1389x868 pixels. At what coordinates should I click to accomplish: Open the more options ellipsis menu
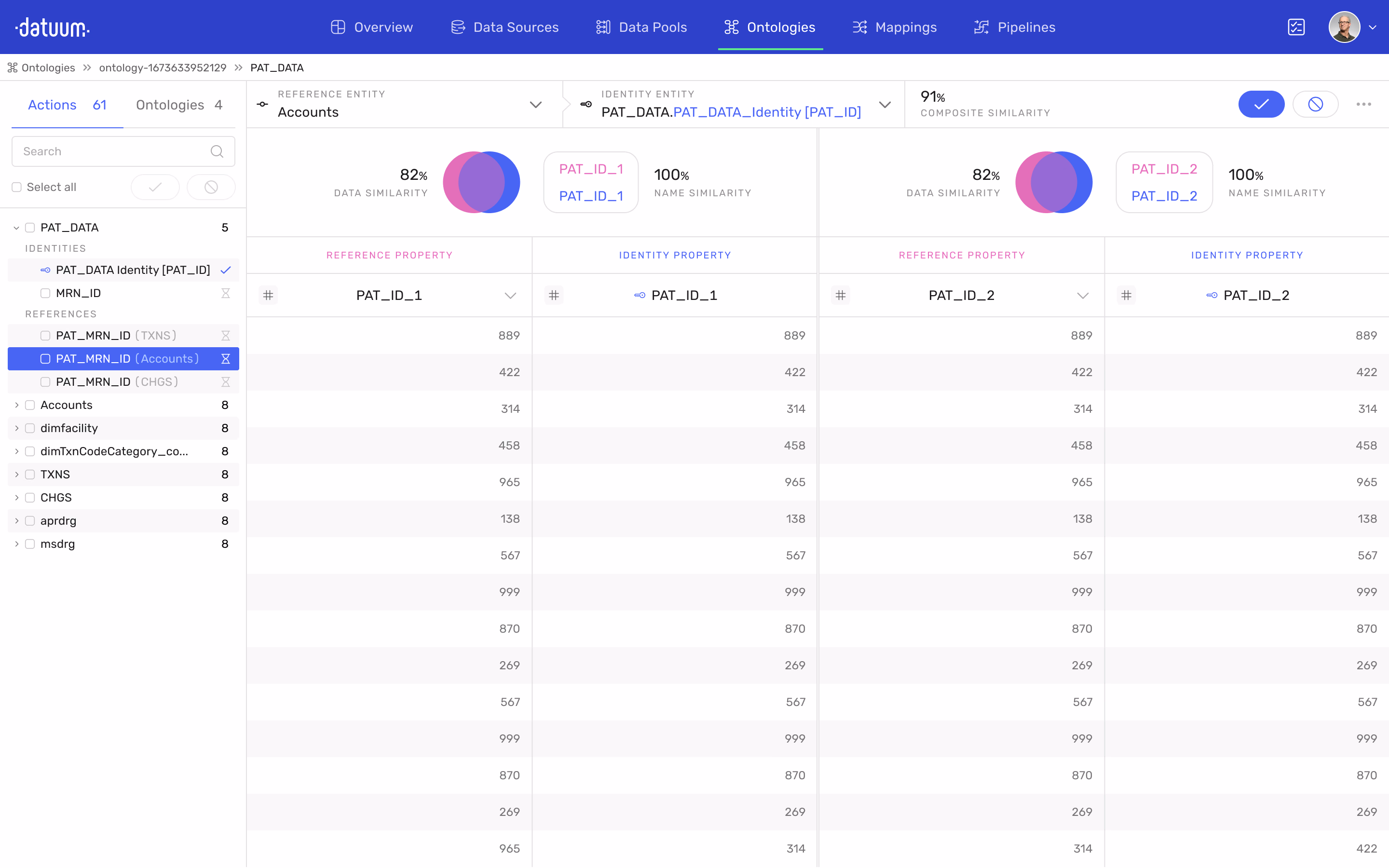[x=1364, y=104]
